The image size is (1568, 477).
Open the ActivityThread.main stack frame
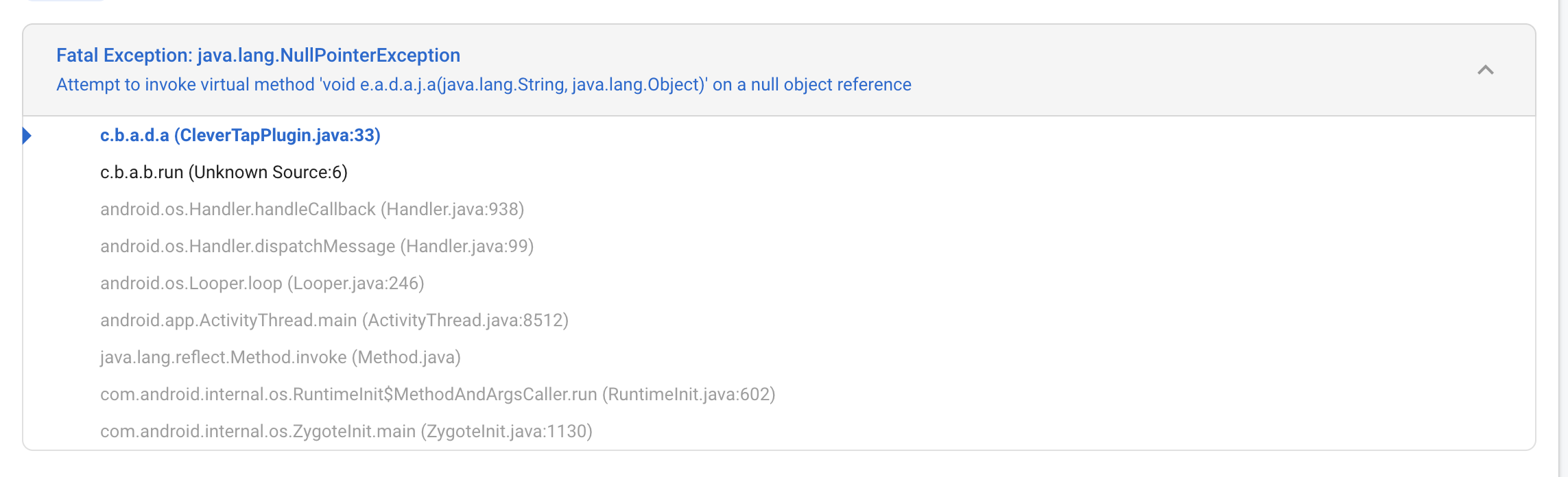tap(335, 320)
